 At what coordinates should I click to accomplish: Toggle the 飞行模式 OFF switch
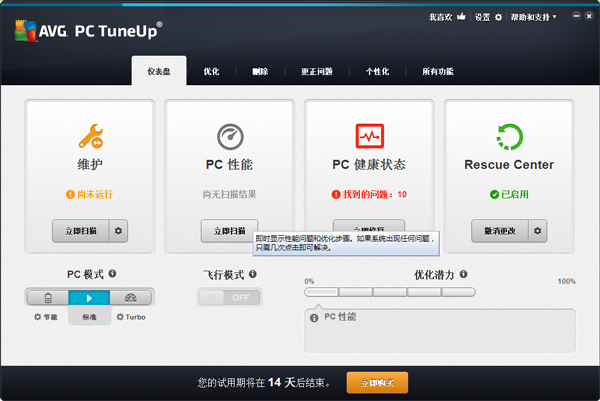pyautogui.click(x=230, y=297)
